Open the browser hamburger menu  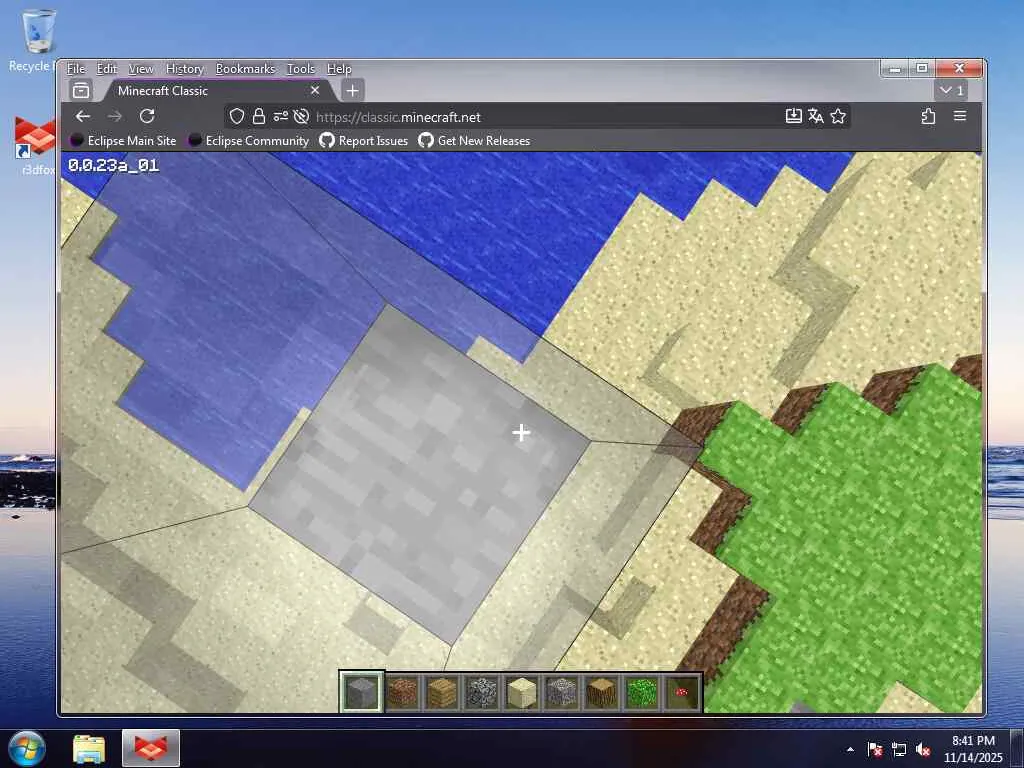(959, 116)
